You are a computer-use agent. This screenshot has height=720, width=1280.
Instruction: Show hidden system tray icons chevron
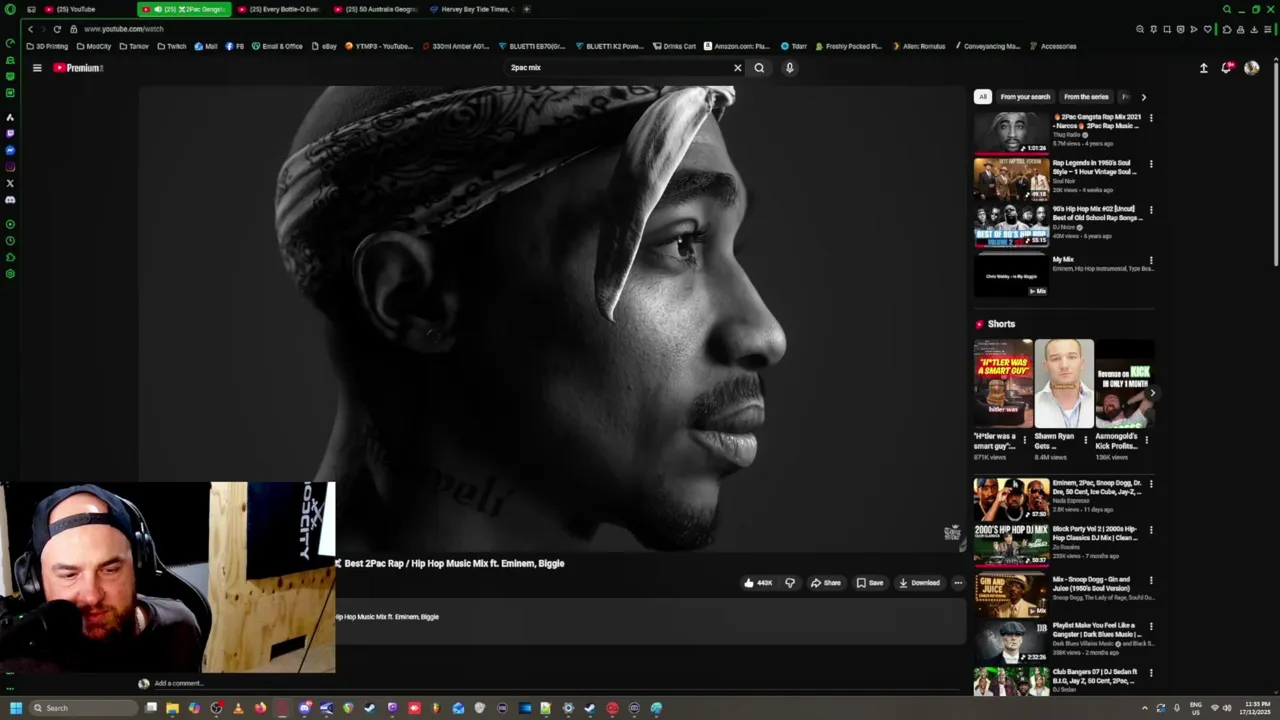[x=1145, y=708]
